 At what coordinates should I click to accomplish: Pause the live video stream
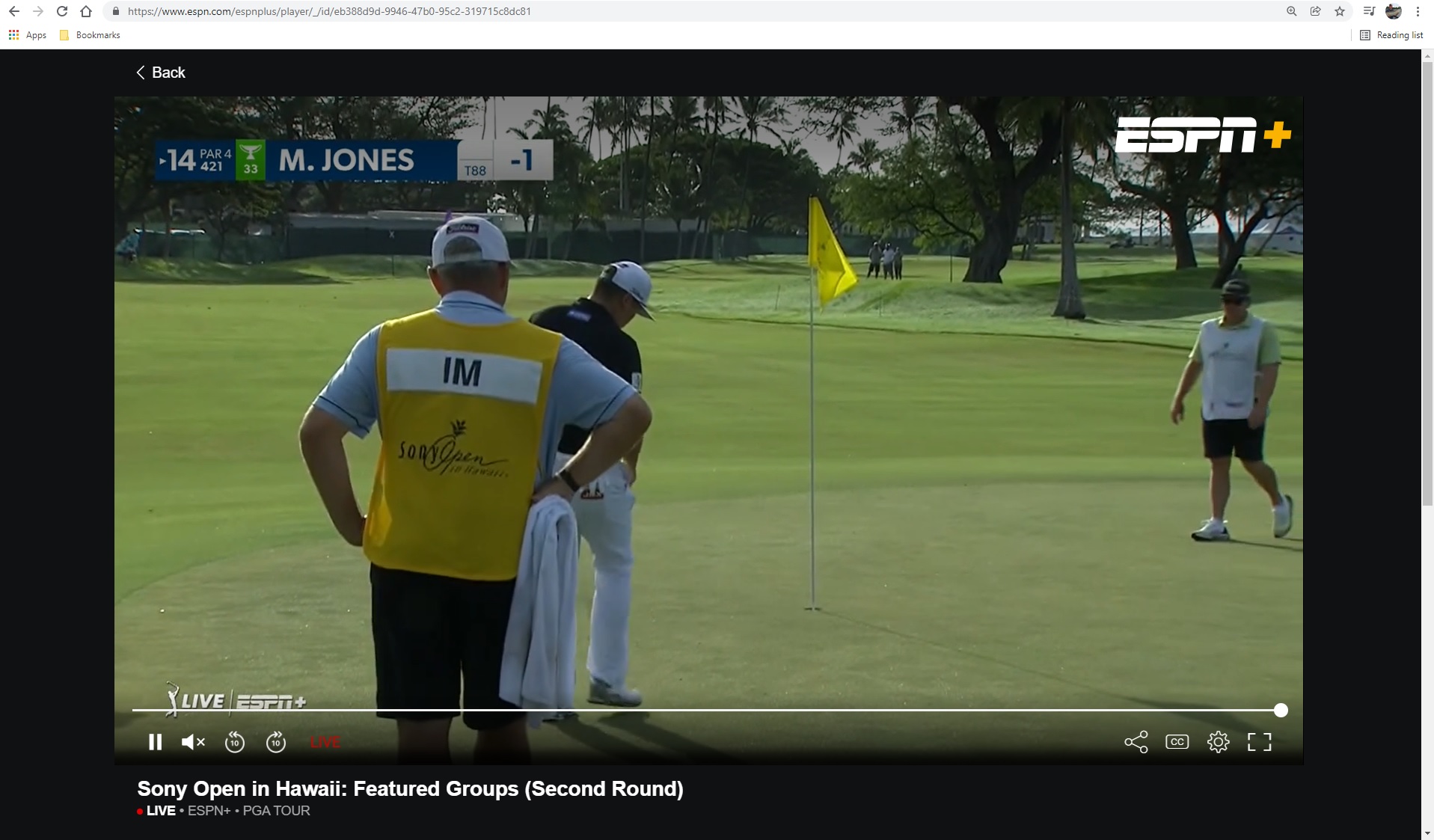coord(155,742)
